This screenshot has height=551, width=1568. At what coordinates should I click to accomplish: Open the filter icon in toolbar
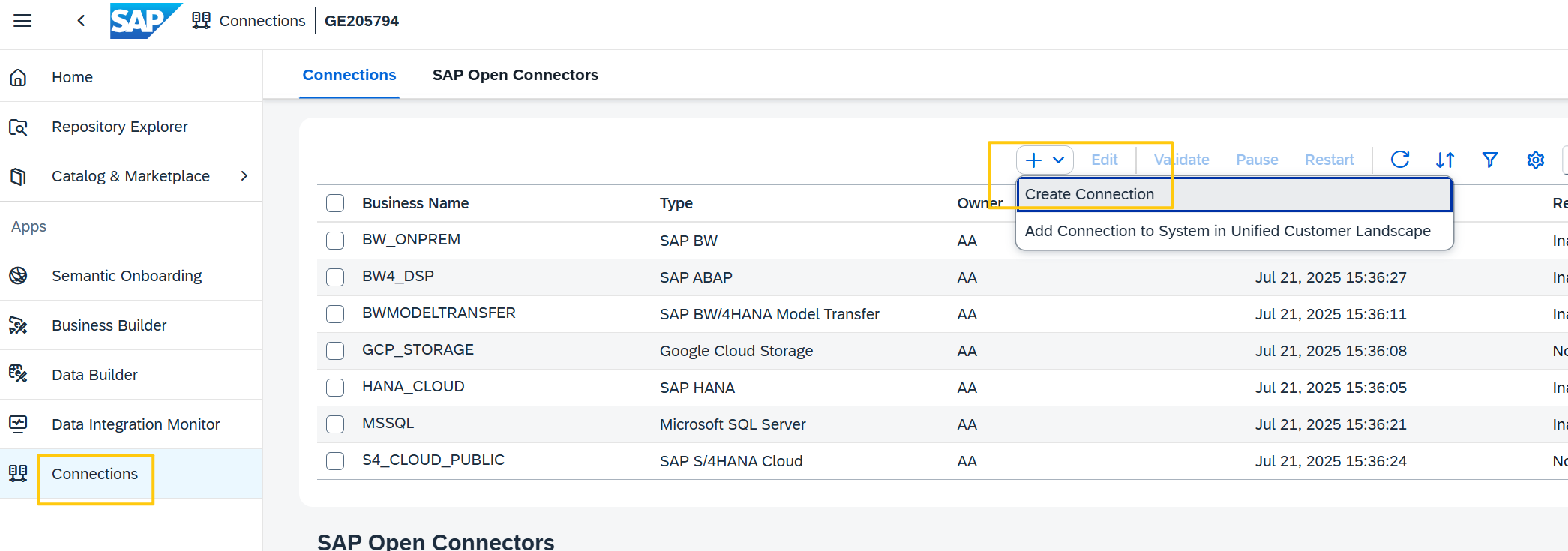1490,160
